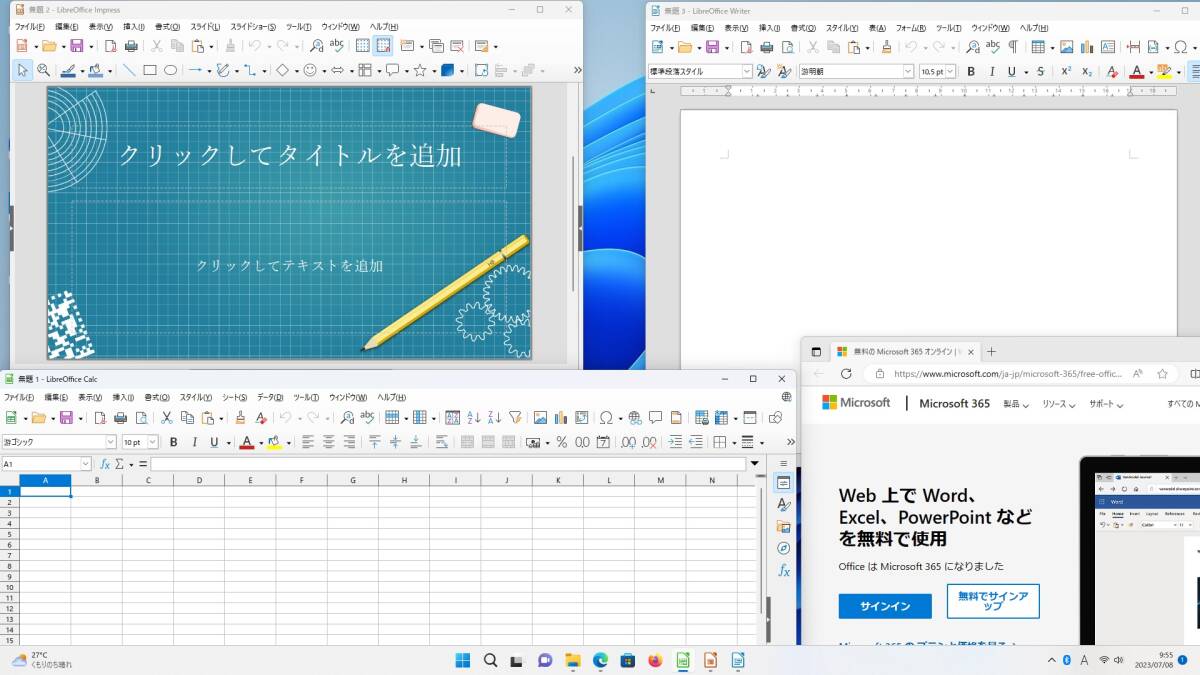Open the フォーム menu in Writer

[x=910, y=27]
